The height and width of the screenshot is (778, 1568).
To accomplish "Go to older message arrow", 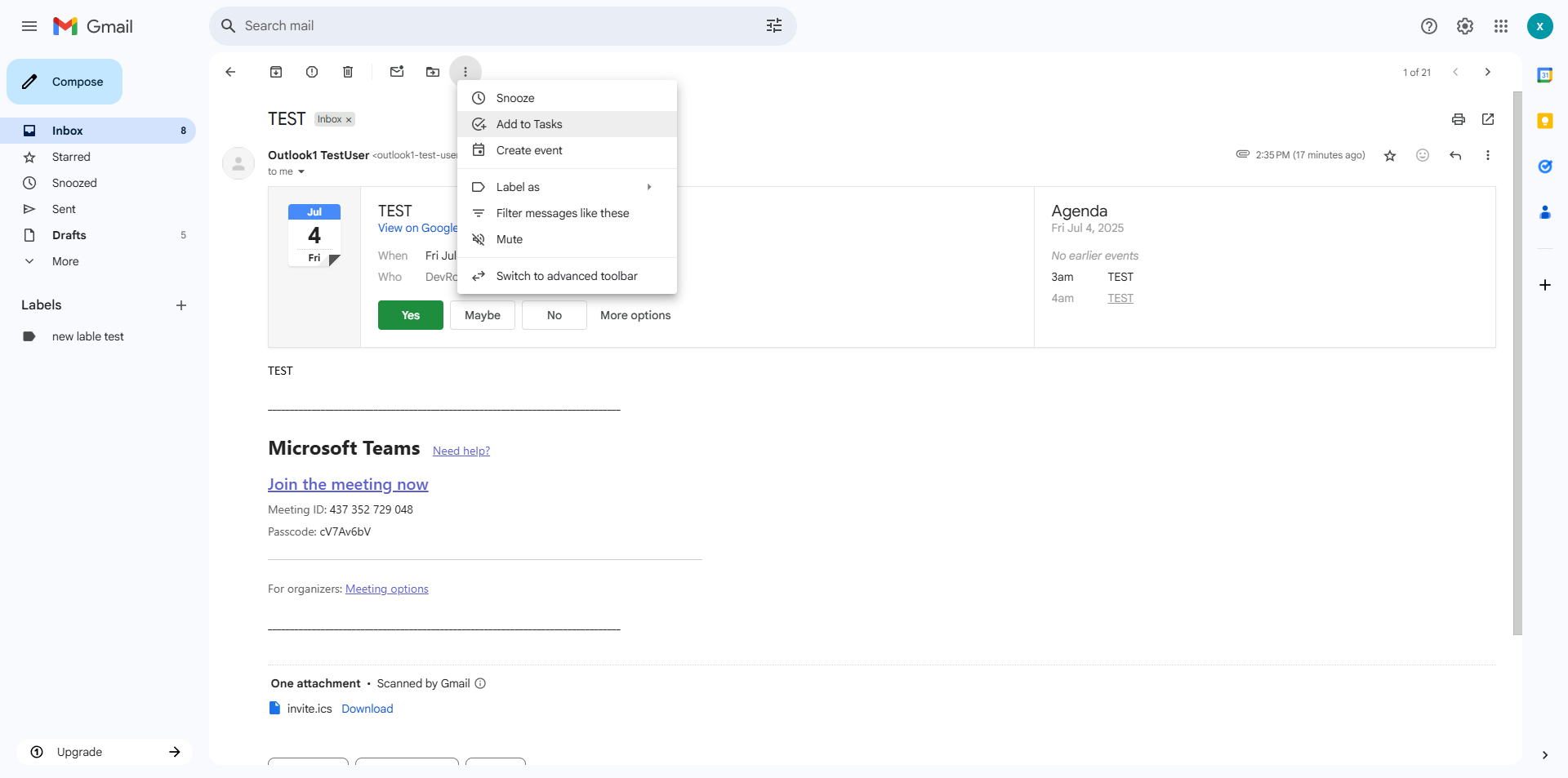I will pyautogui.click(x=1488, y=72).
